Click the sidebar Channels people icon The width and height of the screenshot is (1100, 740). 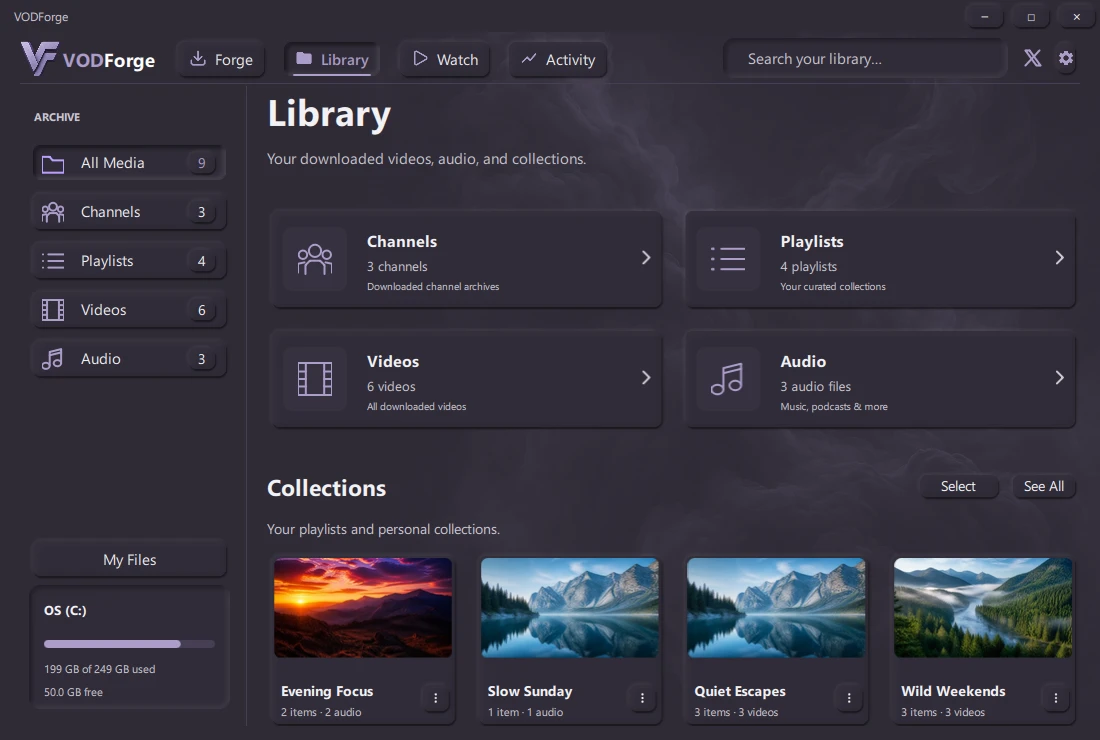53,213
